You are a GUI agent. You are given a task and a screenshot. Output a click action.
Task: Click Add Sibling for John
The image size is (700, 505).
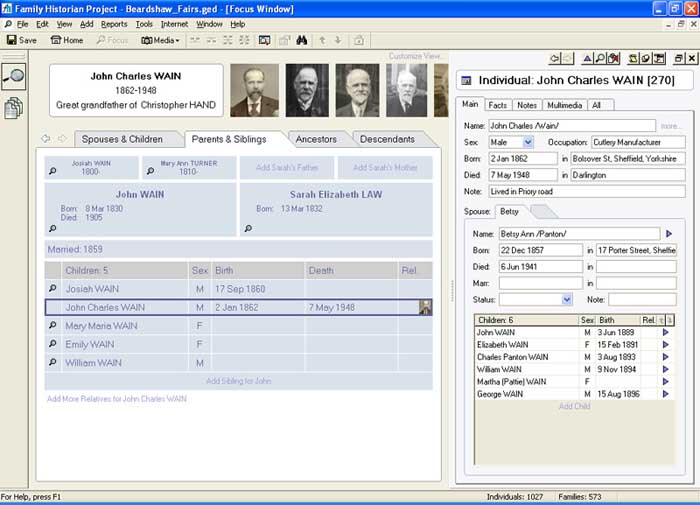click(x=238, y=381)
